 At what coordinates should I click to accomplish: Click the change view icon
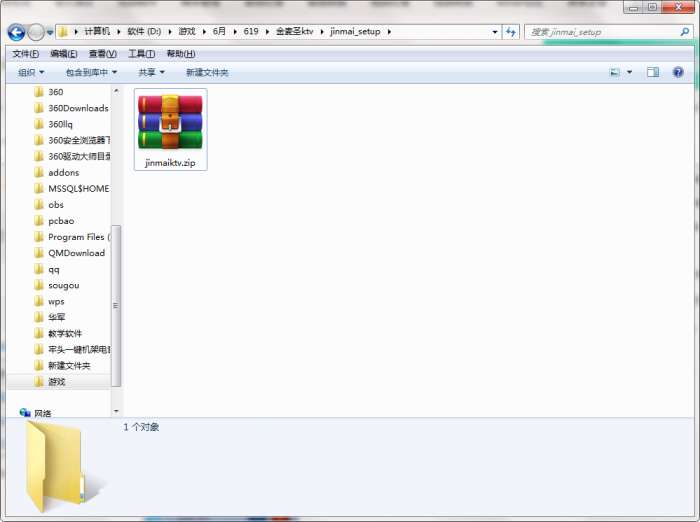click(615, 72)
